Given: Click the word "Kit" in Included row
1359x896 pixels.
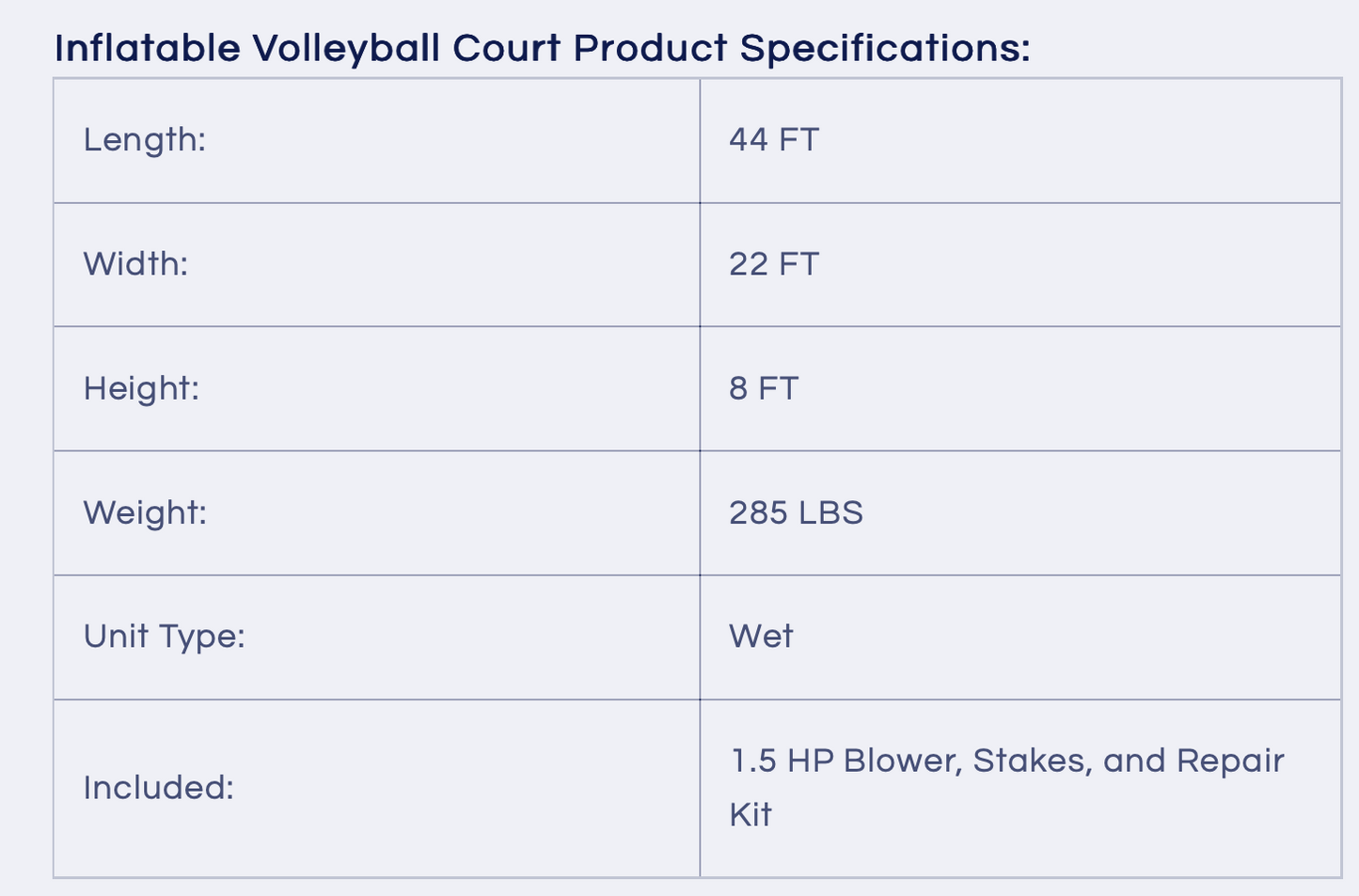Looking at the screenshot, I should pos(751,814).
